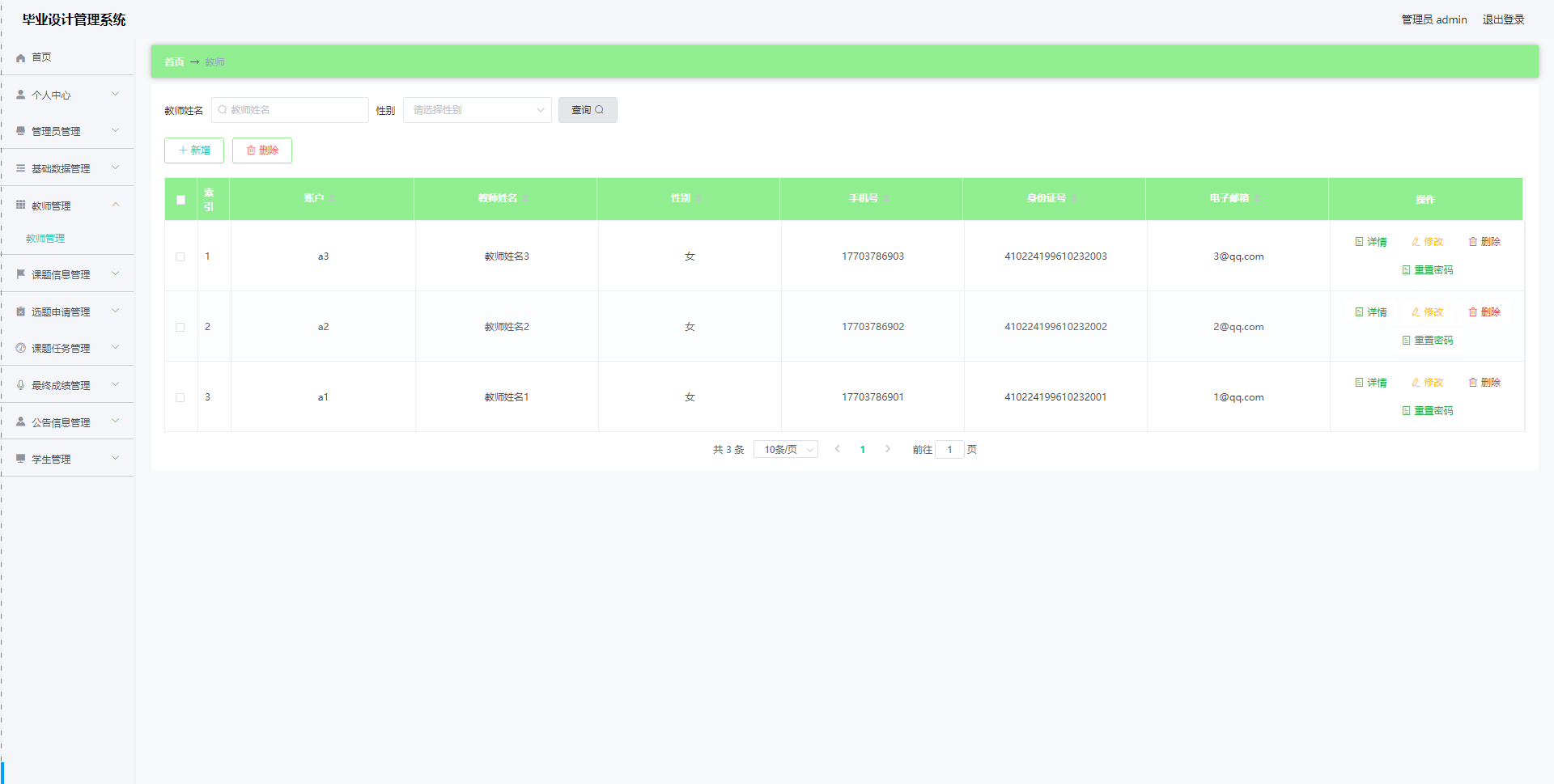Click the sort icon on 账户 column

pyautogui.click(x=332, y=198)
